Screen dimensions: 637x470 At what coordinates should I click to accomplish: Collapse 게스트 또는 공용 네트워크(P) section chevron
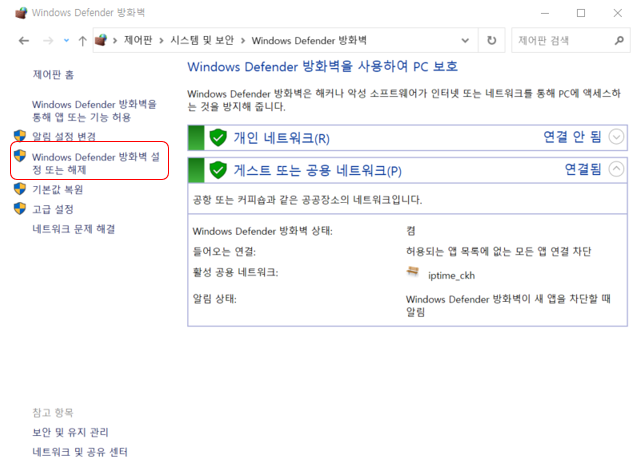click(616, 169)
